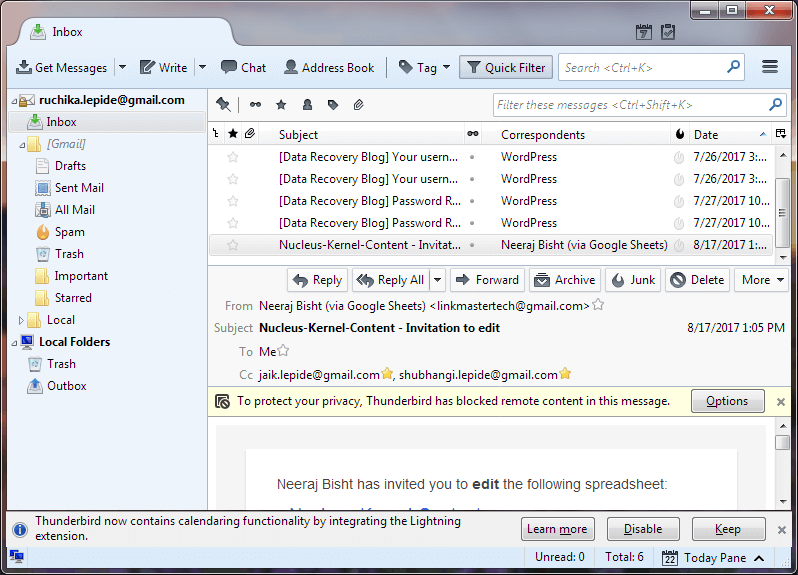The width and height of the screenshot is (798, 575).
Task: Click star next to jaik.lepide@gmail.com
Action: pyautogui.click(x=387, y=374)
